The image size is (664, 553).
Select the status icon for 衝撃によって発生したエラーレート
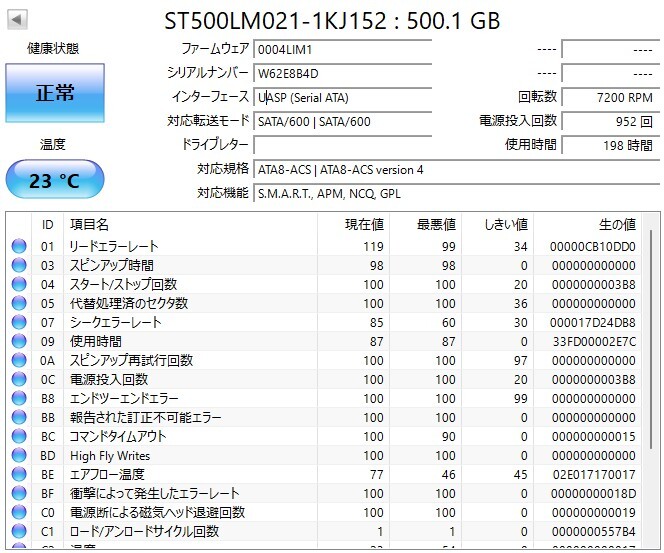pos(19,493)
